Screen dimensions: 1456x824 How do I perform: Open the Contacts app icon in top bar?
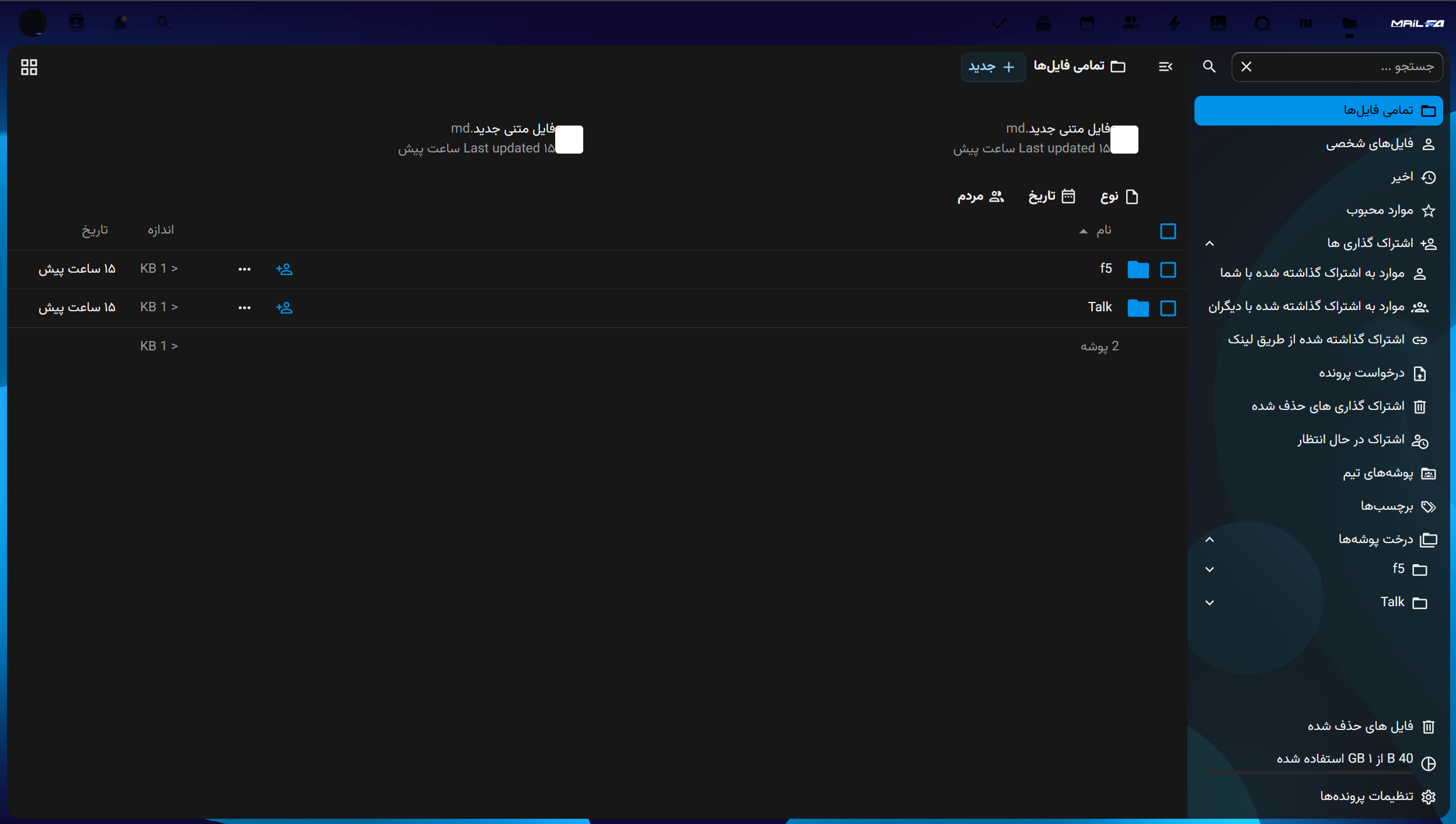[x=1131, y=23]
